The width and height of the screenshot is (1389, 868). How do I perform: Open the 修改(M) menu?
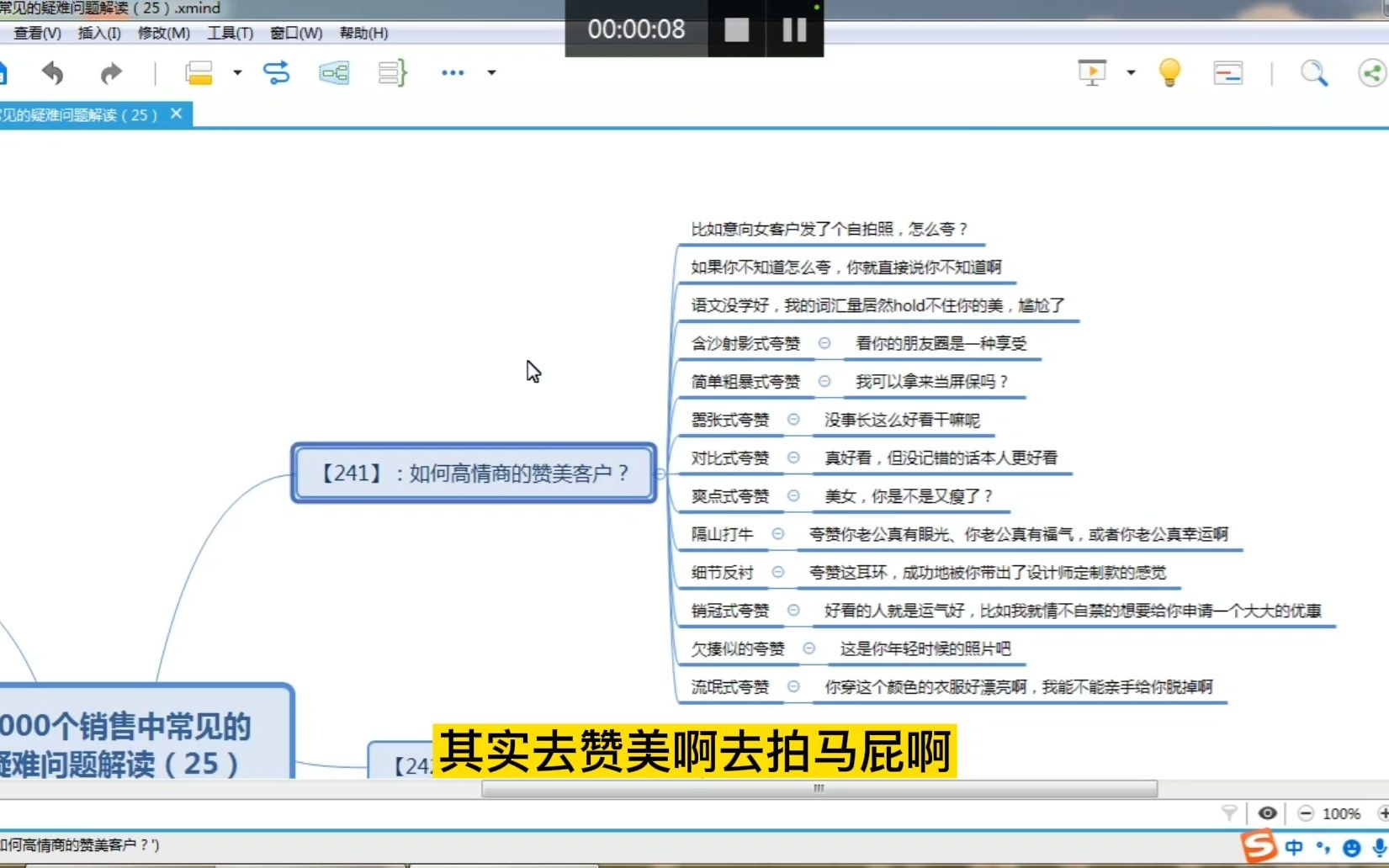163,33
